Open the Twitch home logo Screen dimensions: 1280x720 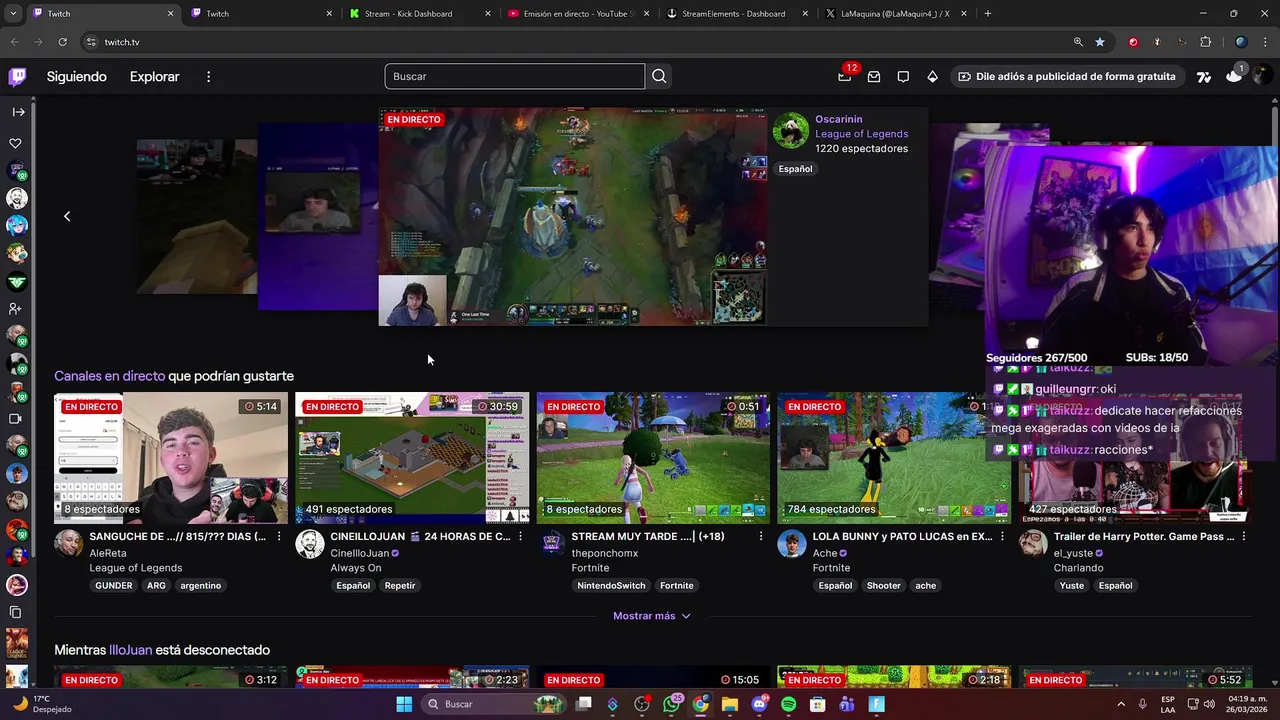[17, 76]
